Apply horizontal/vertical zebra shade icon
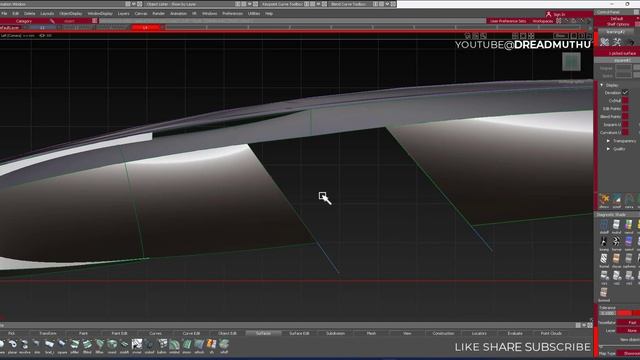Viewport: 640px width, 360px height. point(616,243)
